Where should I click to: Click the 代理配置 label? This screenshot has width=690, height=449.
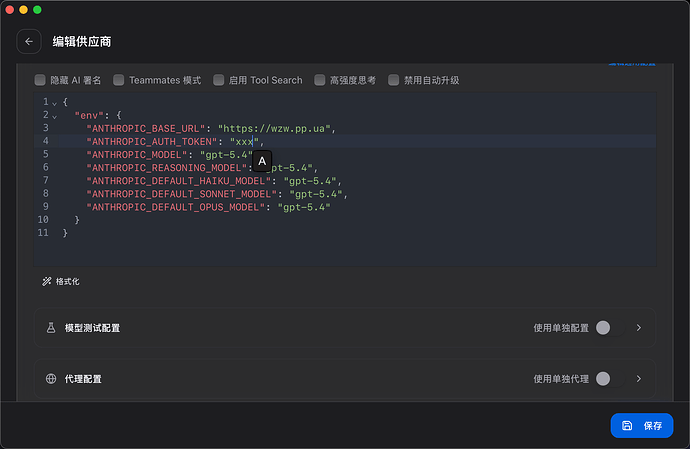point(83,379)
